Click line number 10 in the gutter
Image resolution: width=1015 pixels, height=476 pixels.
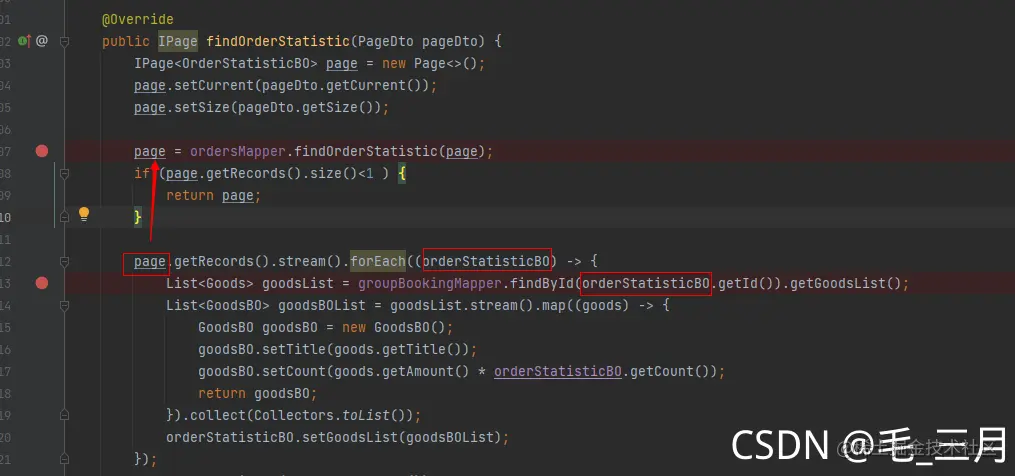5,218
